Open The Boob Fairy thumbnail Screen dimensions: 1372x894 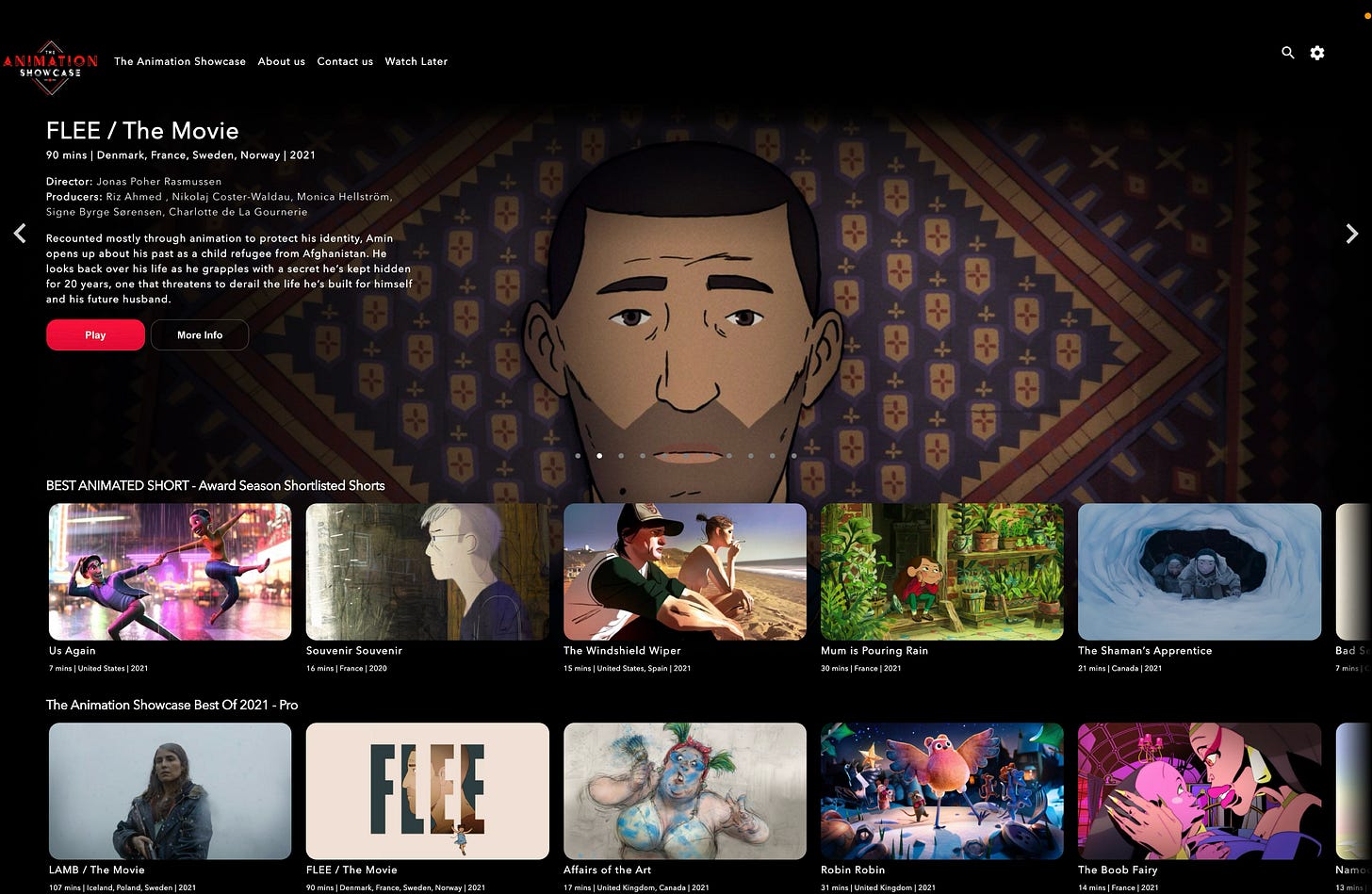[x=1200, y=791]
